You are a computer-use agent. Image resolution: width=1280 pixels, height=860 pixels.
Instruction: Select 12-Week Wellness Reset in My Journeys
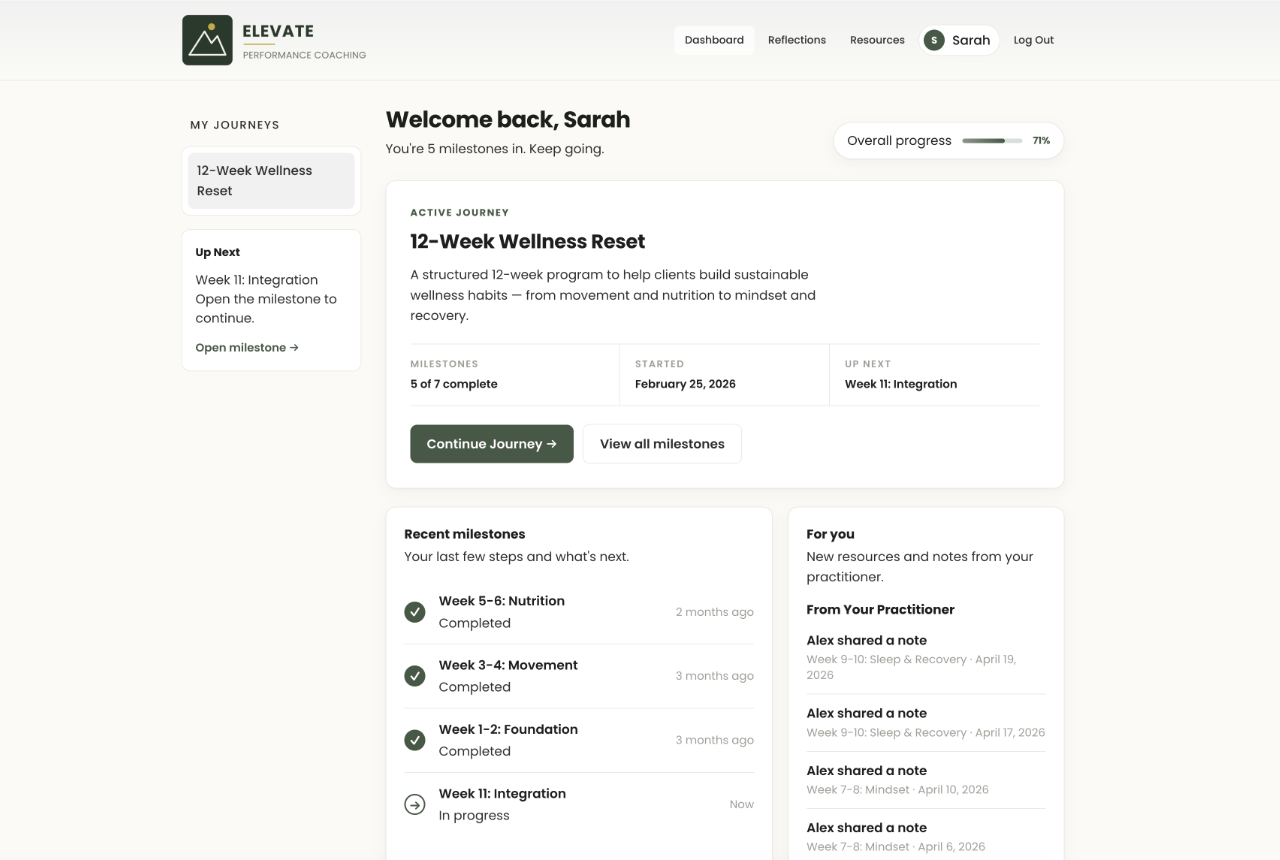point(271,181)
